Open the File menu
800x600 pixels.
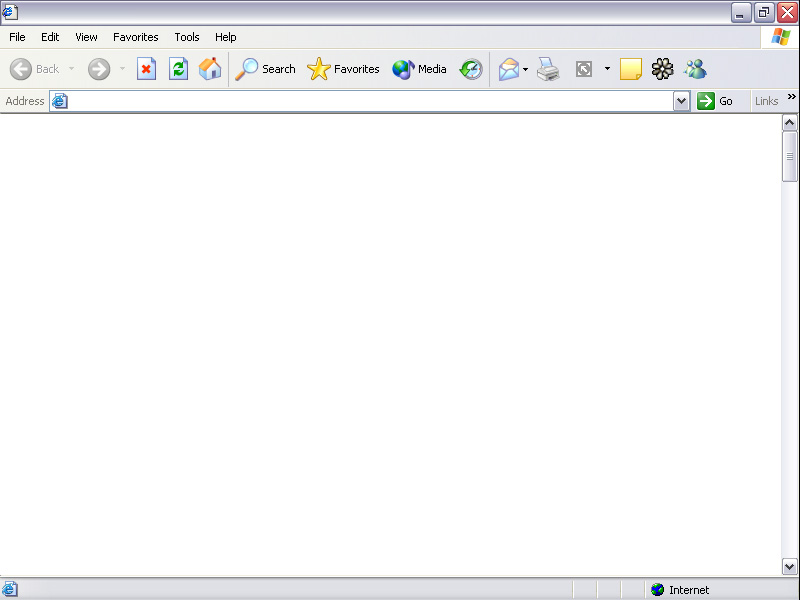(17, 37)
